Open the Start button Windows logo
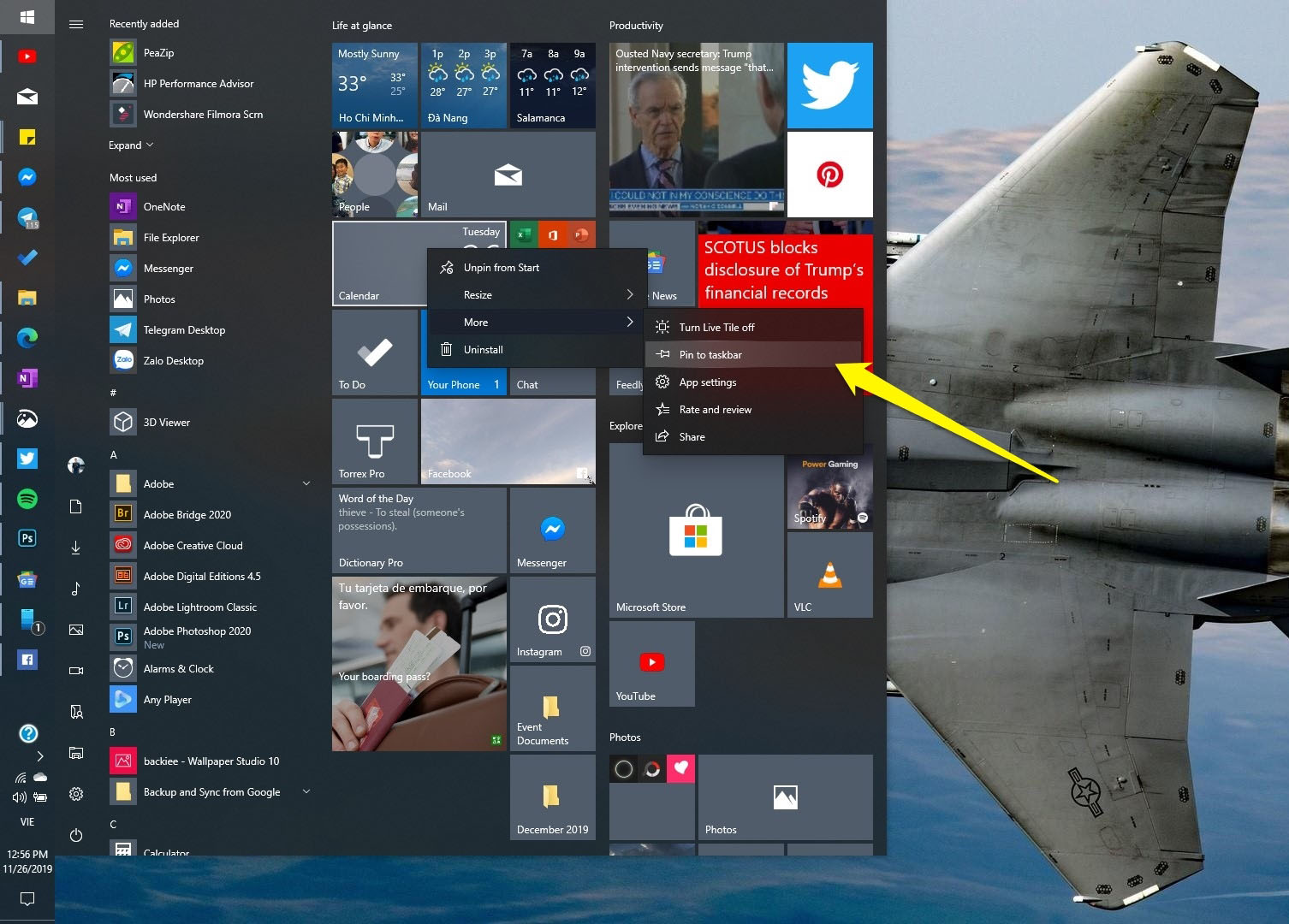 [27, 16]
